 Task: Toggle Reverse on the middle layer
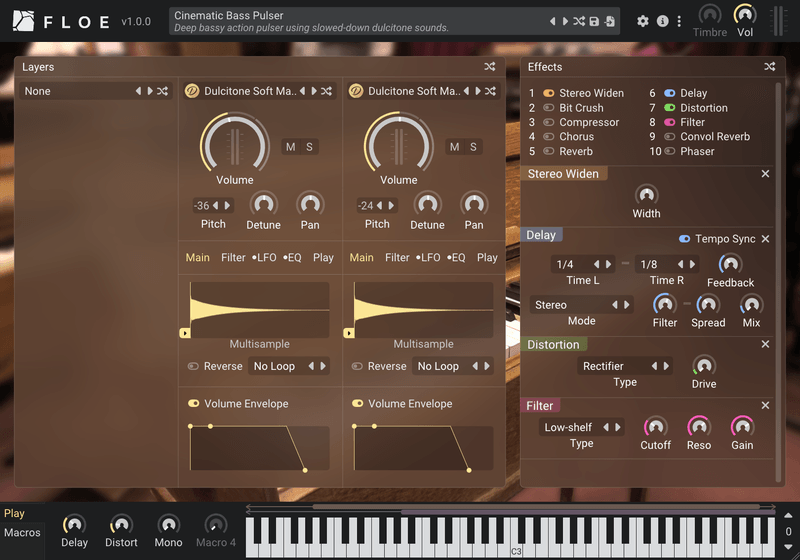point(193,366)
